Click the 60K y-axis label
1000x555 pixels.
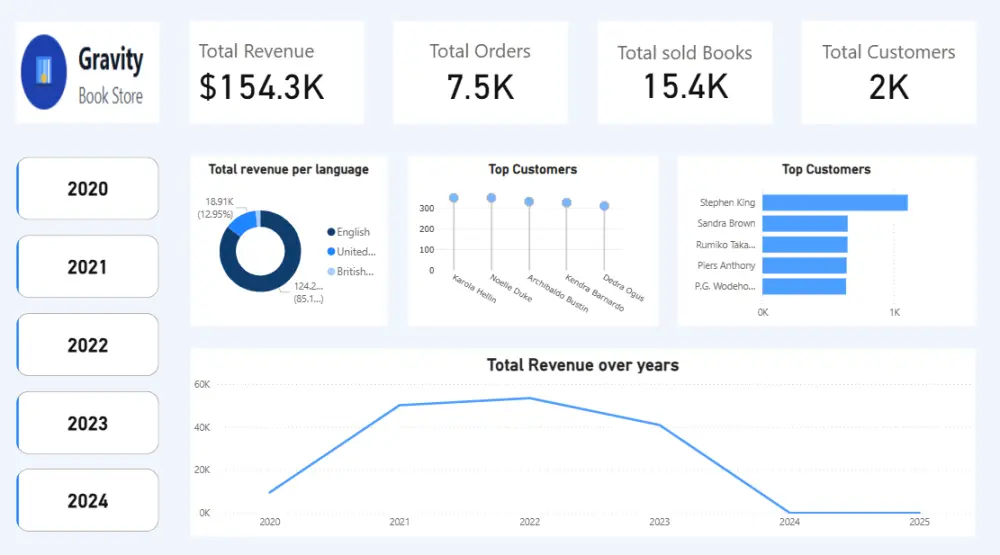click(202, 384)
